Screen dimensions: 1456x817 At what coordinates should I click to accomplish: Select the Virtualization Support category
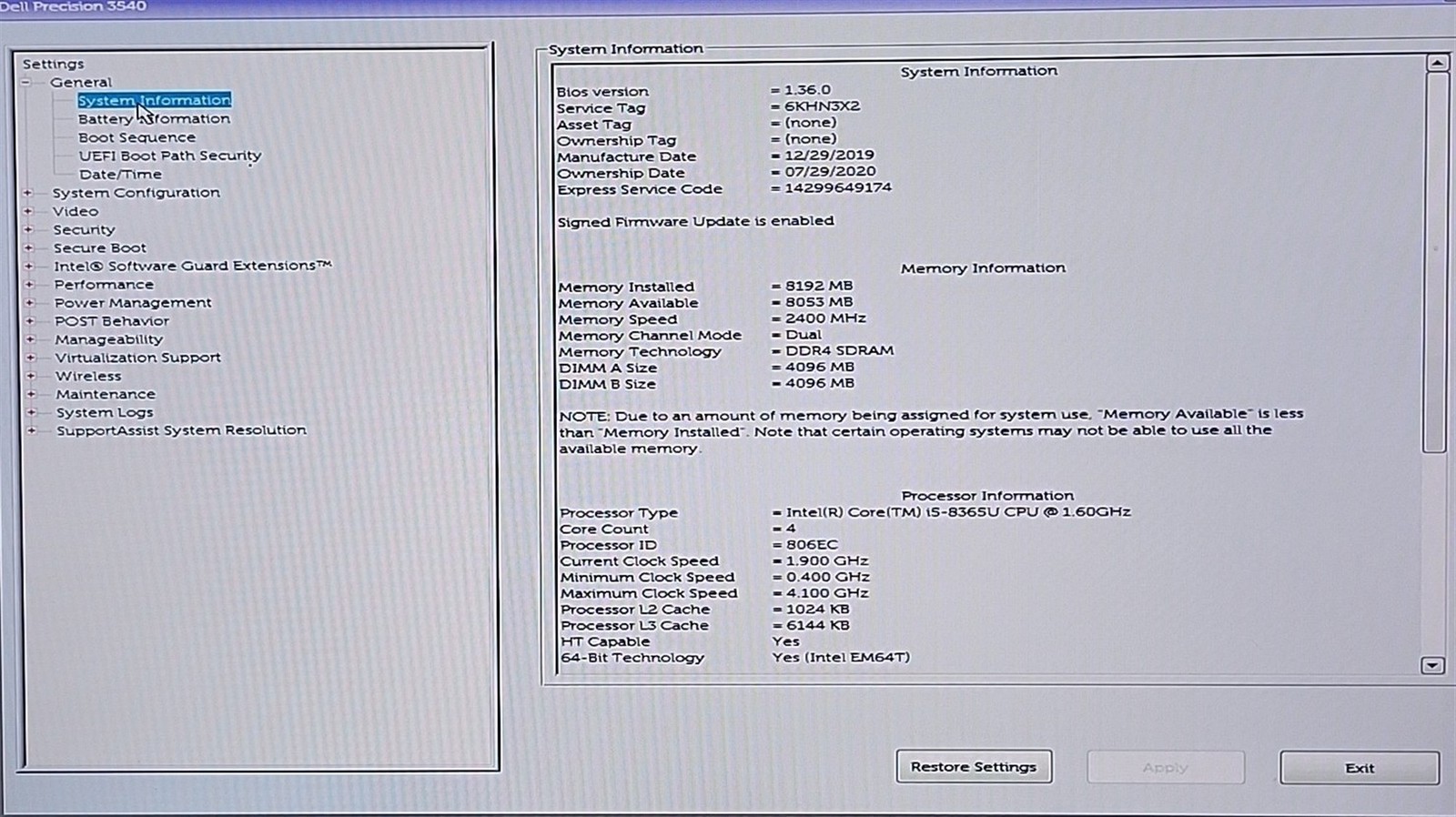137,358
